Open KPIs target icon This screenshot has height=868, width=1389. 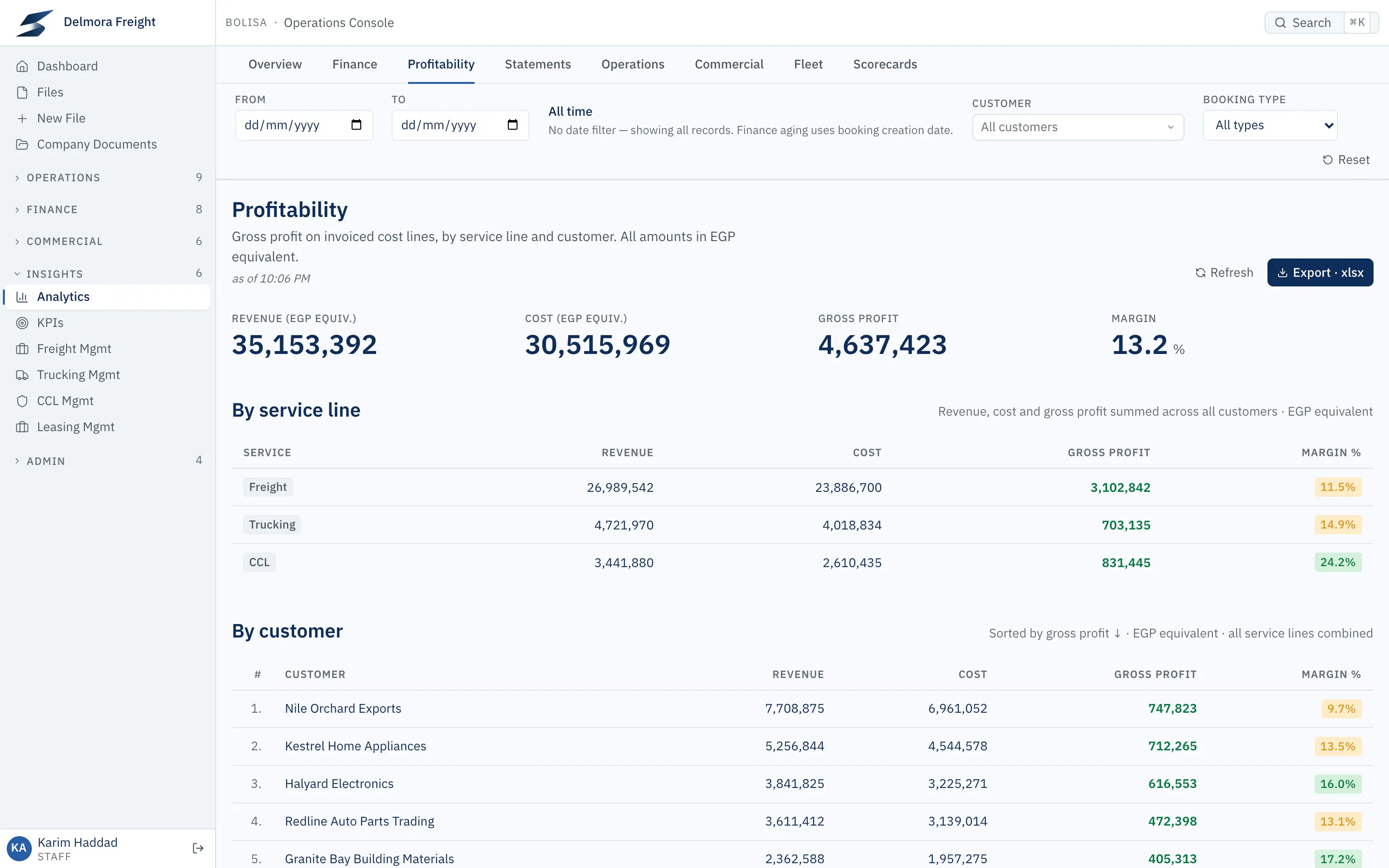coord(22,323)
